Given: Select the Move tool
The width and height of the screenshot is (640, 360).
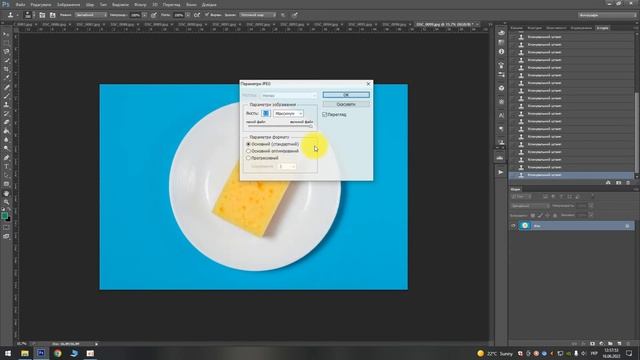Looking at the screenshot, I should point(6,34).
